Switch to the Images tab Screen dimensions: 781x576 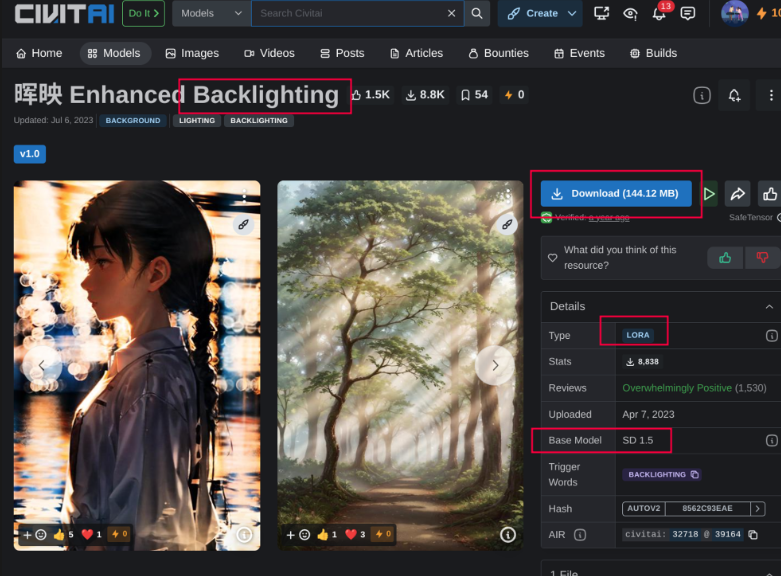pos(192,53)
